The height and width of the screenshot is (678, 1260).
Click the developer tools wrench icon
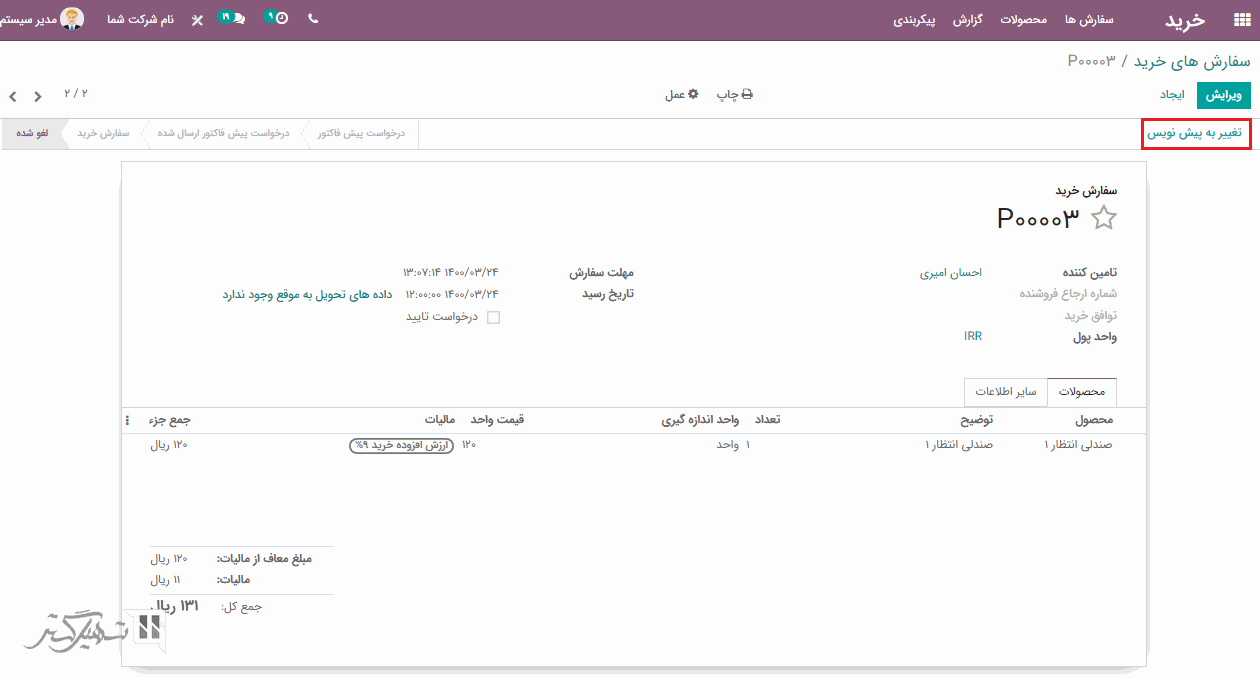coord(197,20)
